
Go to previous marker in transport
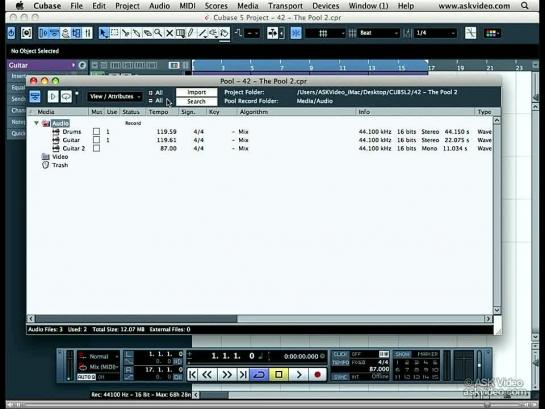pyautogui.click(x=192, y=375)
